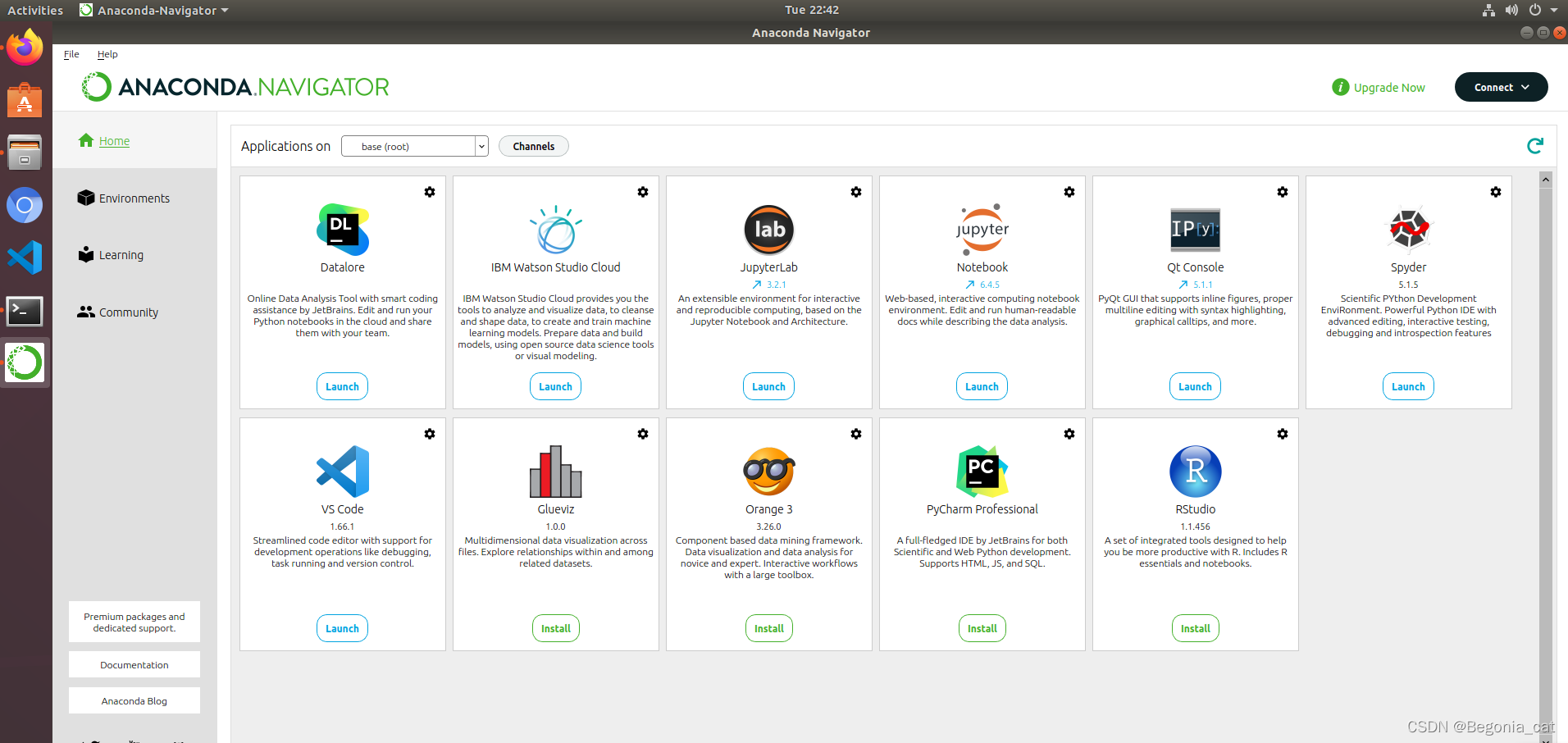Open the base (root) environment dropdown

415,146
